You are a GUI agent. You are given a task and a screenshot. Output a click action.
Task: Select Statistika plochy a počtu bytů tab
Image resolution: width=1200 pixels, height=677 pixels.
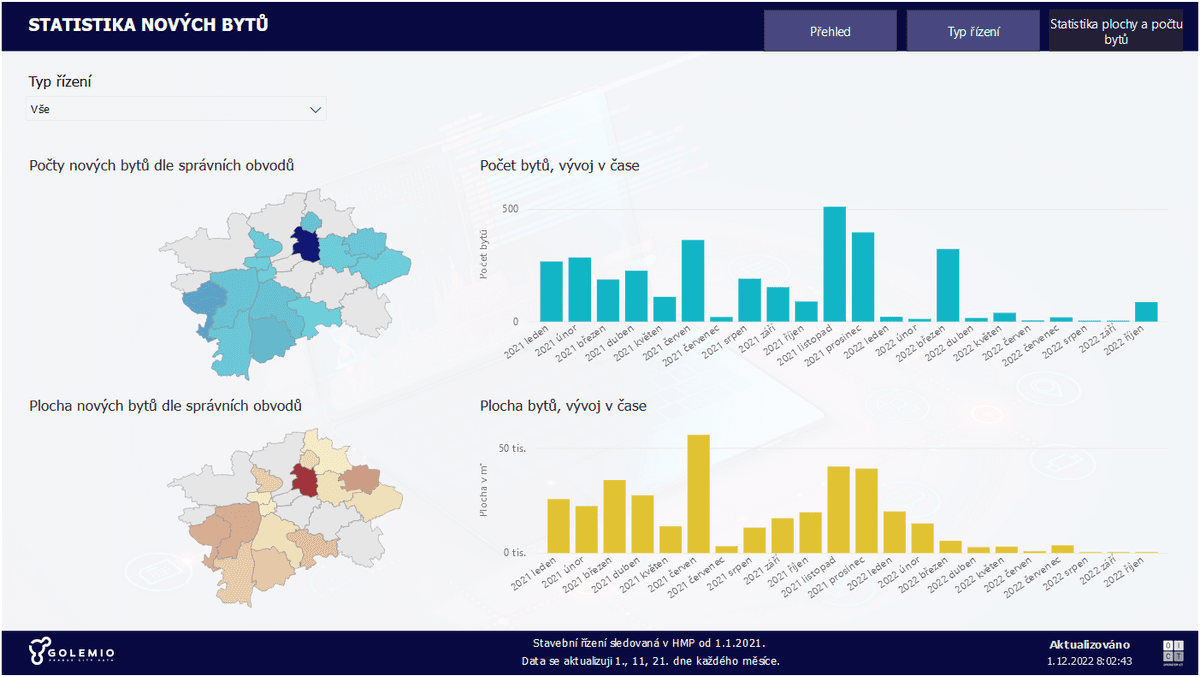pyautogui.click(x=1115, y=31)
